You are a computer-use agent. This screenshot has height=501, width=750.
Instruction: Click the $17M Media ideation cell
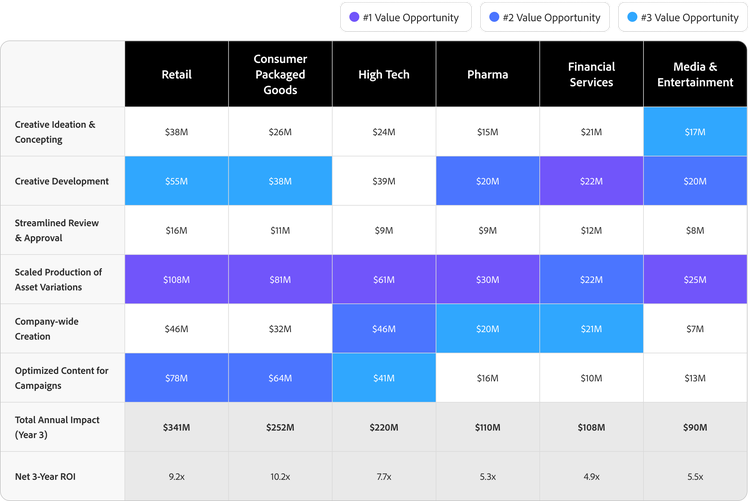point(695,132)
